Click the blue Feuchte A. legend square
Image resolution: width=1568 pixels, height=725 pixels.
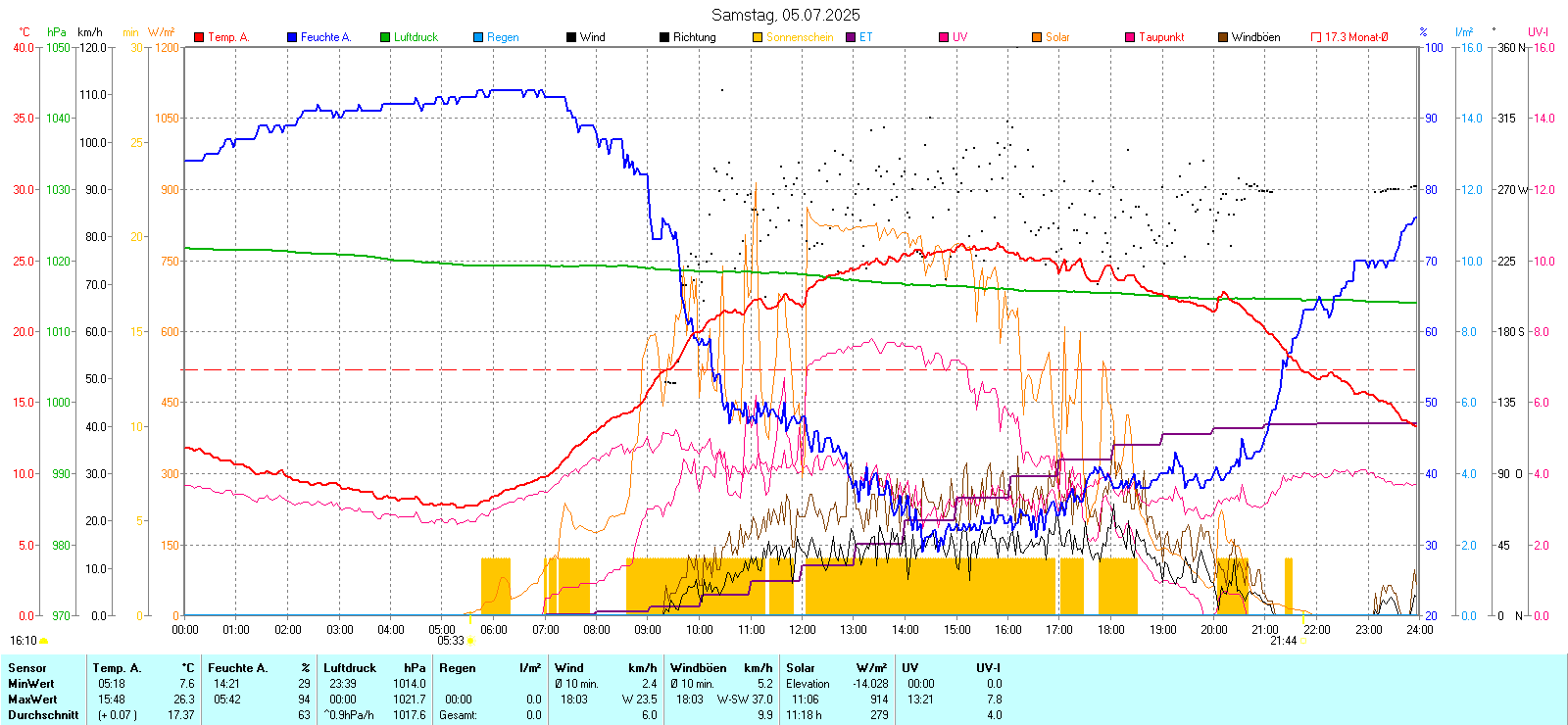point(292,37)
